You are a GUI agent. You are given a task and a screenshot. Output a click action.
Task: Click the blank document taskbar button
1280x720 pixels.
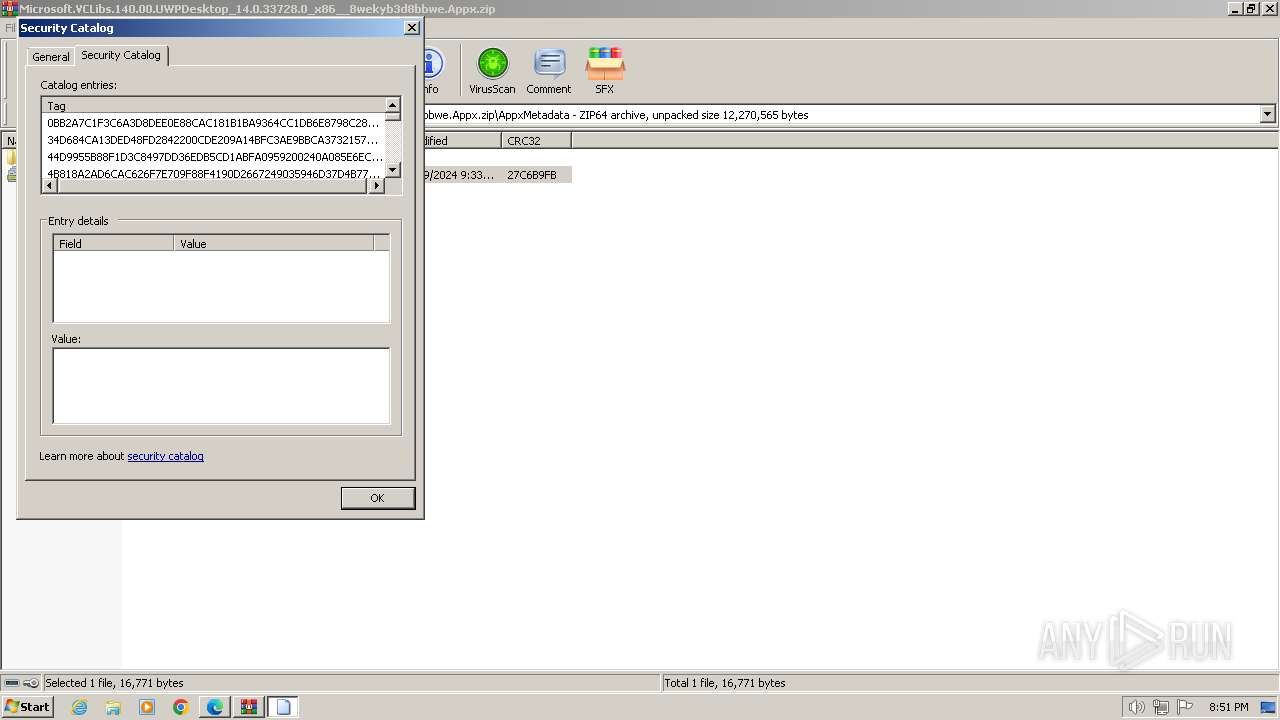pos(283,707)
